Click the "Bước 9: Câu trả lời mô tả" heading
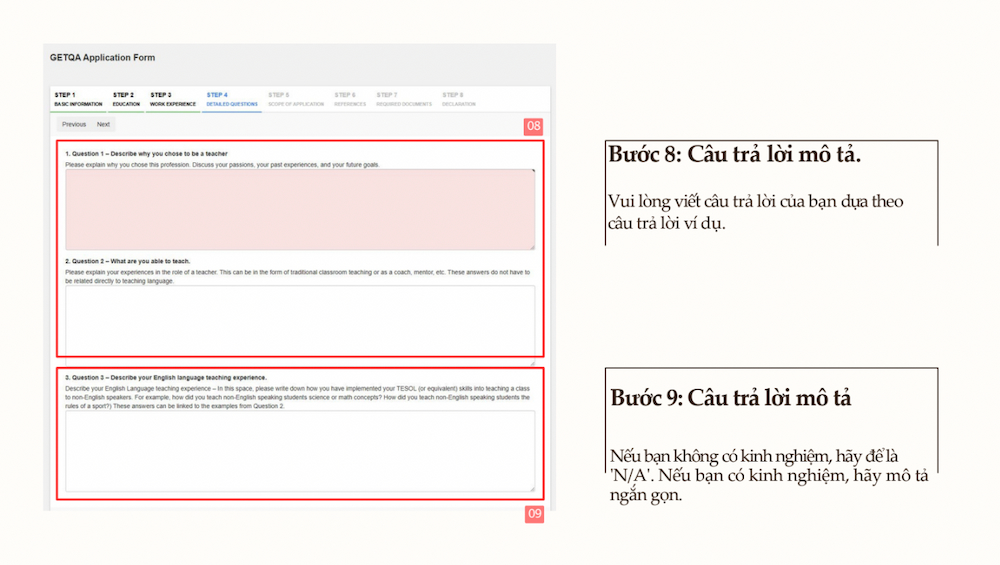The width and height of the screenshot is (1000, 565). click(731, 397)
